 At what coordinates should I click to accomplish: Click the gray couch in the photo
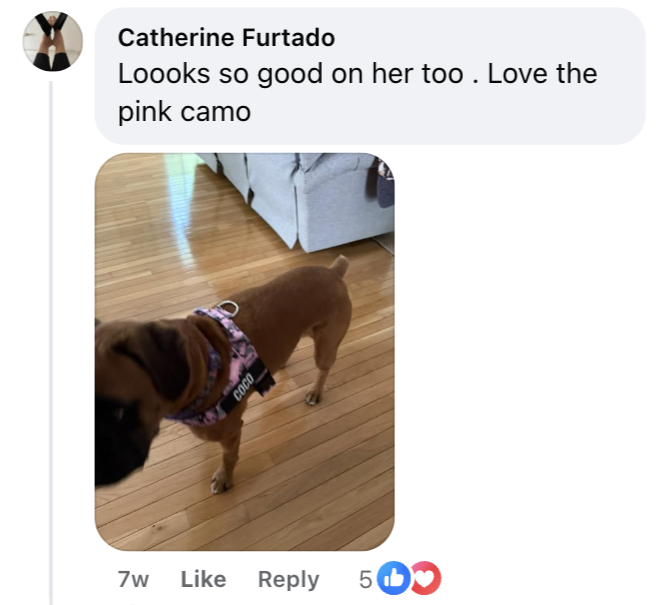pyautogui.click(x=298, y=200)
